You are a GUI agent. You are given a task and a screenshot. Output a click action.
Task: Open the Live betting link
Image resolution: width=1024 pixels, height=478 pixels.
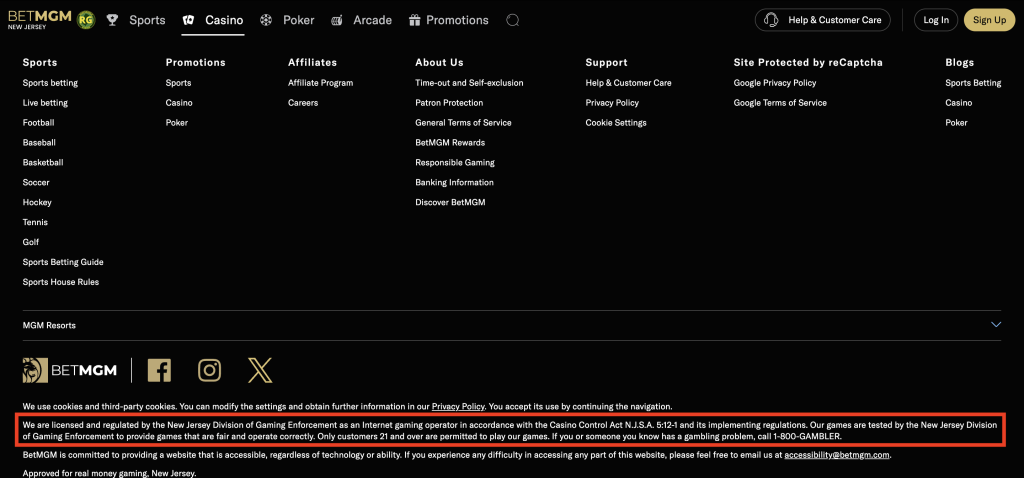point(45,103)
